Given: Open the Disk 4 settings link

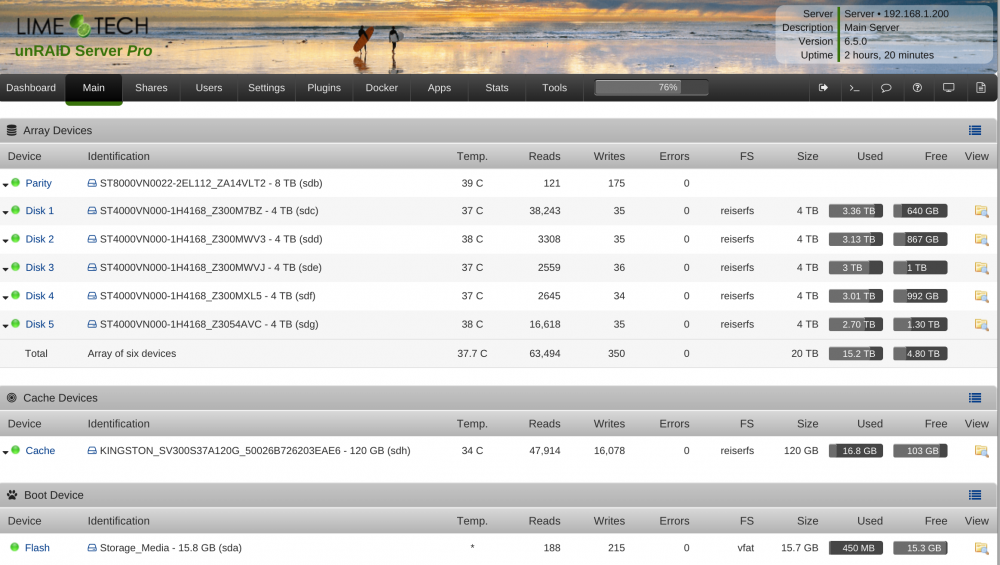Looking at the screenshot, I should pos(40,296).
